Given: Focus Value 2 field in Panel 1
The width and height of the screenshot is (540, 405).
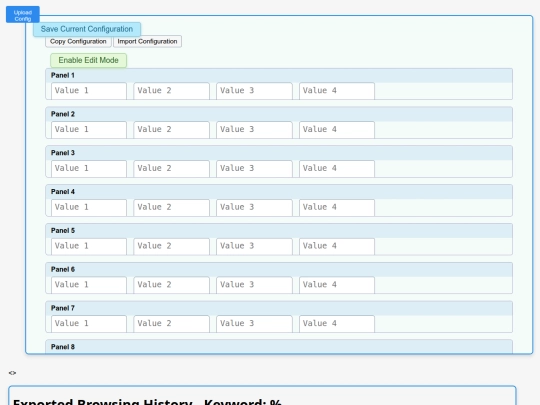Looking at the screenshot, I should [172, 91].
